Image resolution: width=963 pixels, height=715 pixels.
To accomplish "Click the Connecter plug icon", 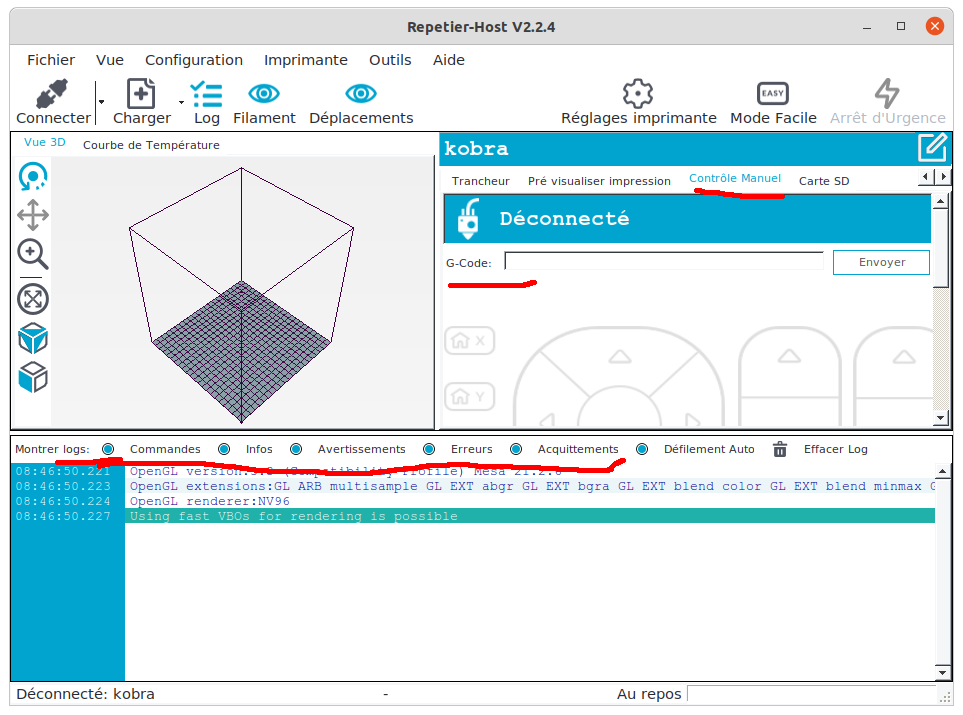I will click(x=52, y=94).
